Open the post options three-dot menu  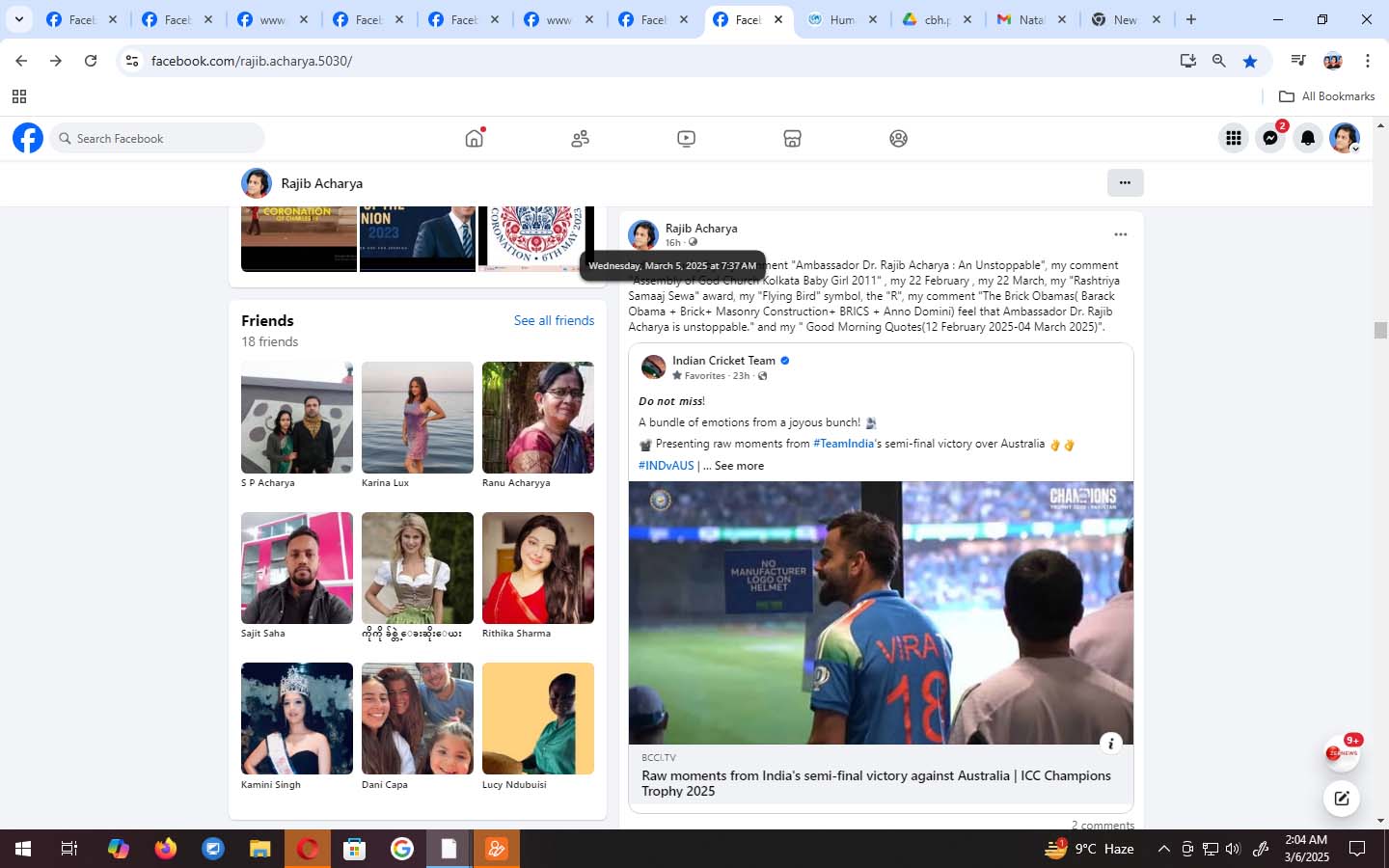pyautogui.click(x=1120, y=234)
